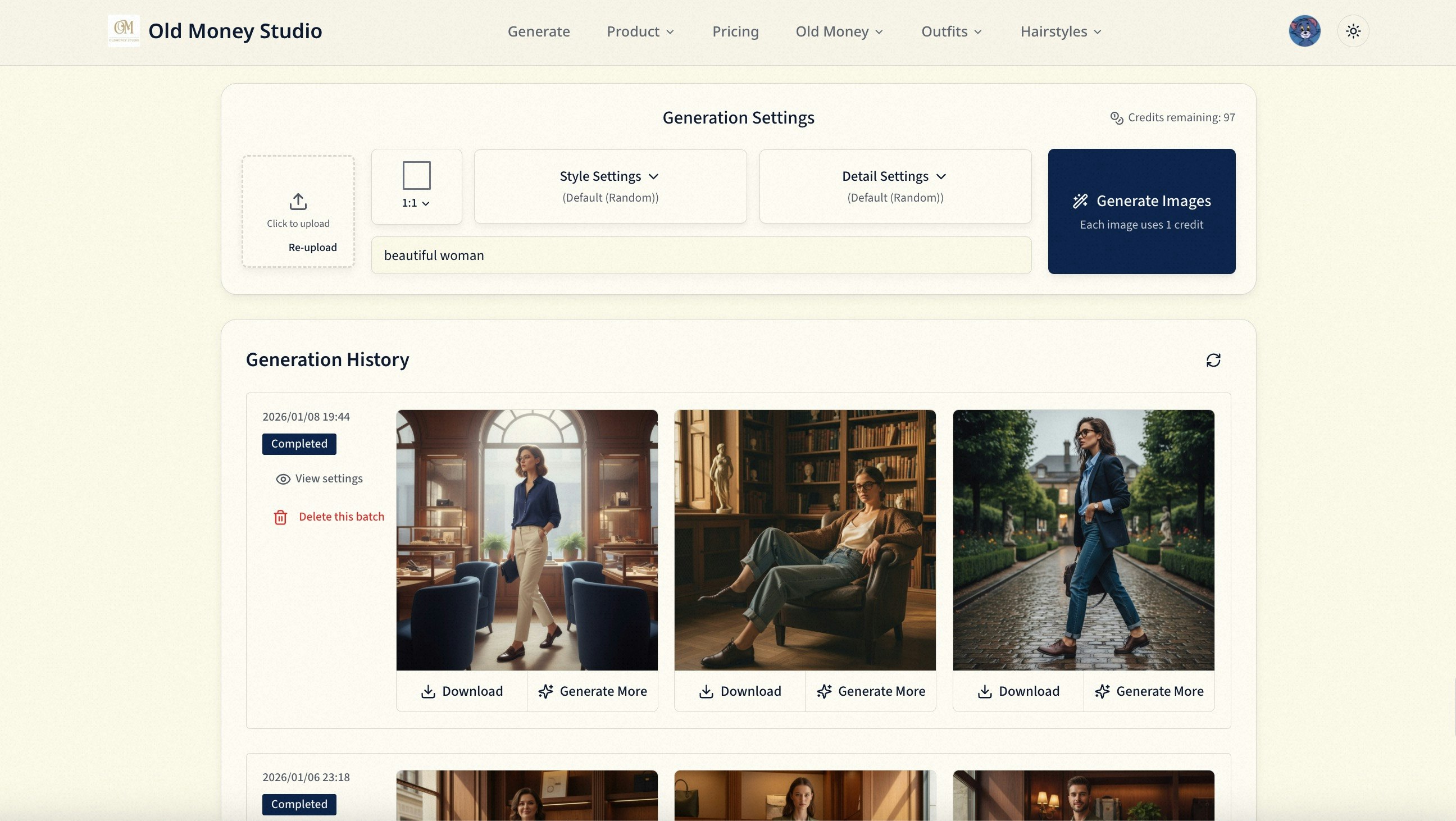Open the Style Settings dropdown

pos(610,176)
